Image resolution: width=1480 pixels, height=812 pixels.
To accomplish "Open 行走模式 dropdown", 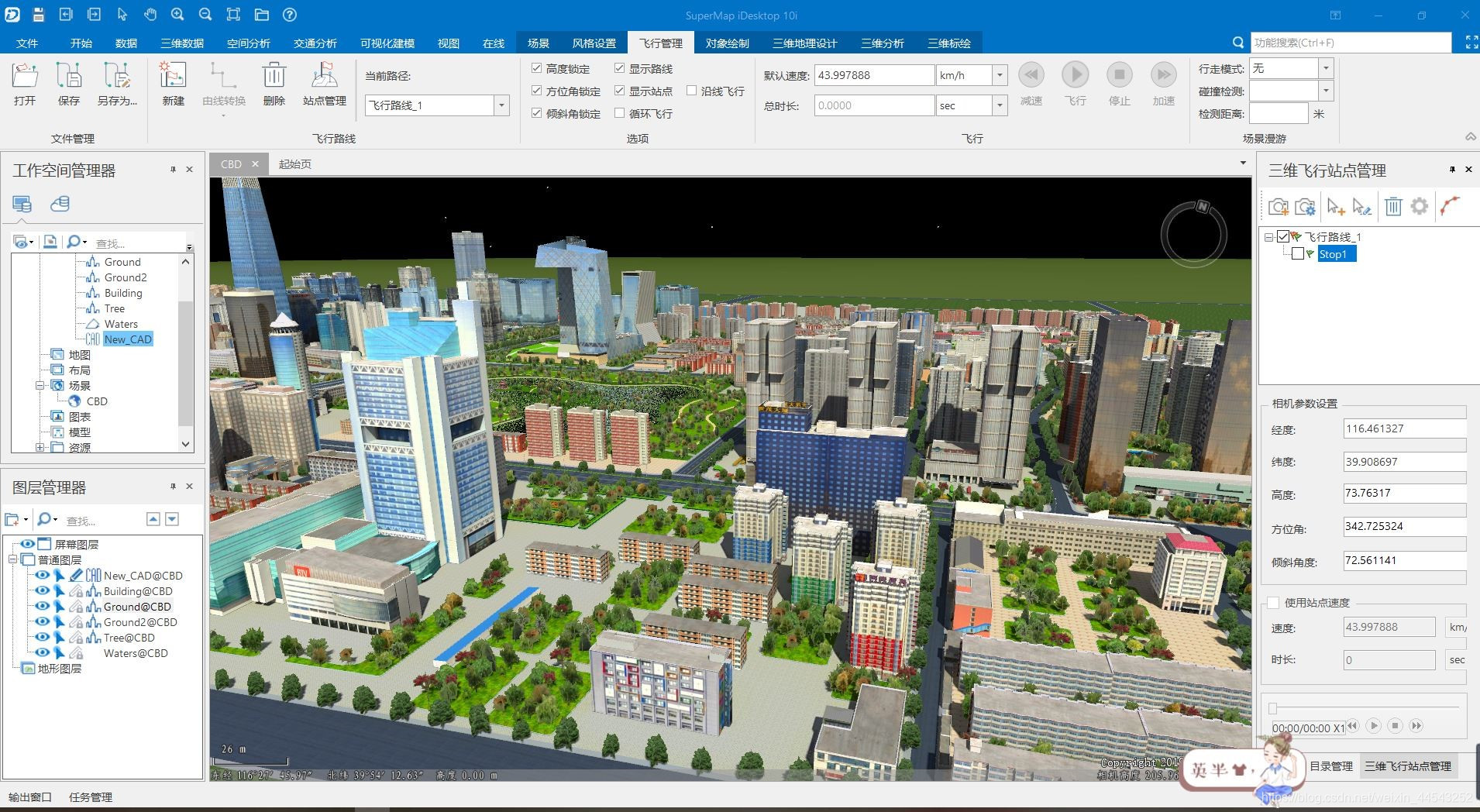I will [1326, 68].
